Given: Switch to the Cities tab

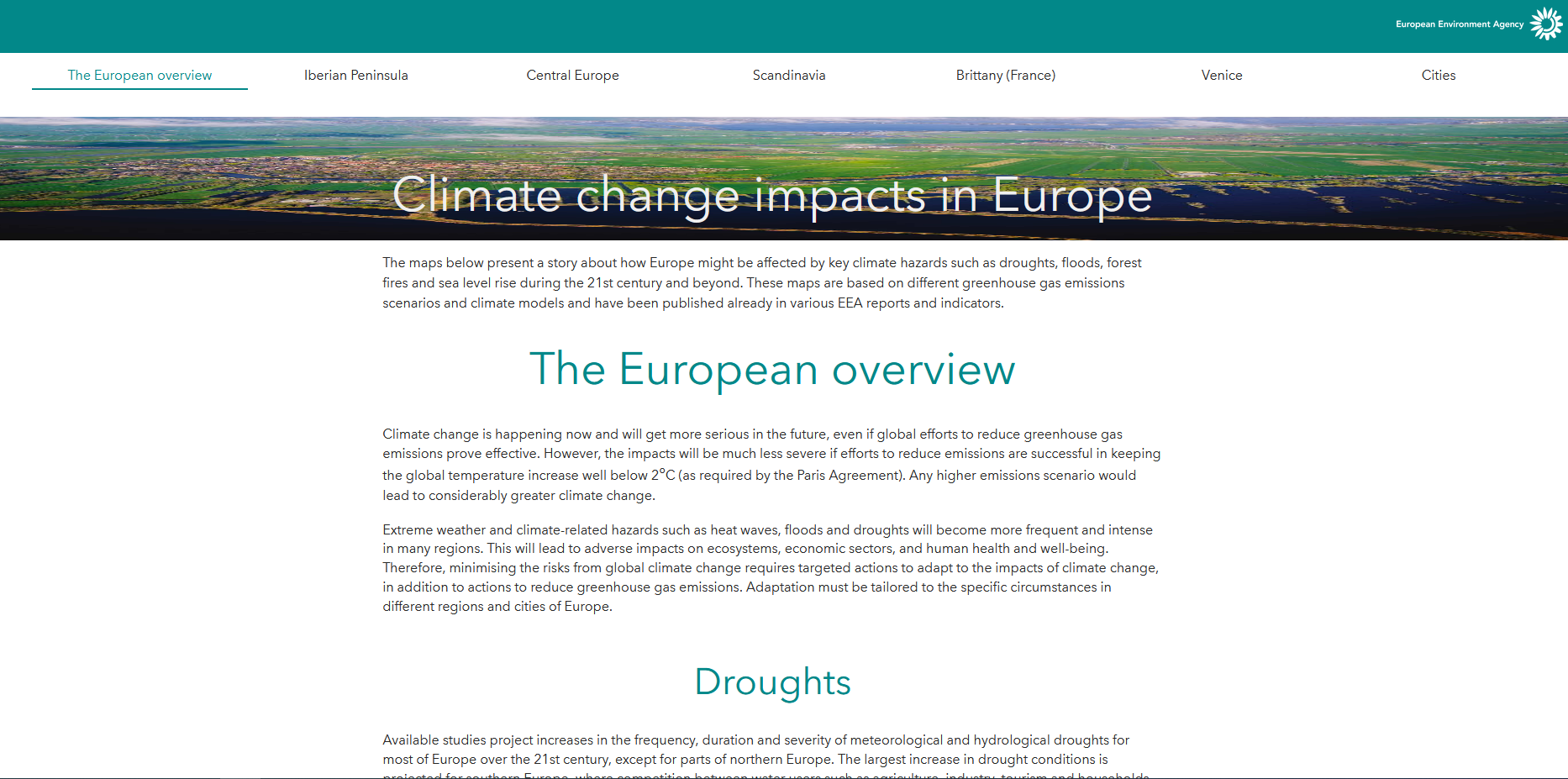Looking at the screenshot, I should [1439, 76].
